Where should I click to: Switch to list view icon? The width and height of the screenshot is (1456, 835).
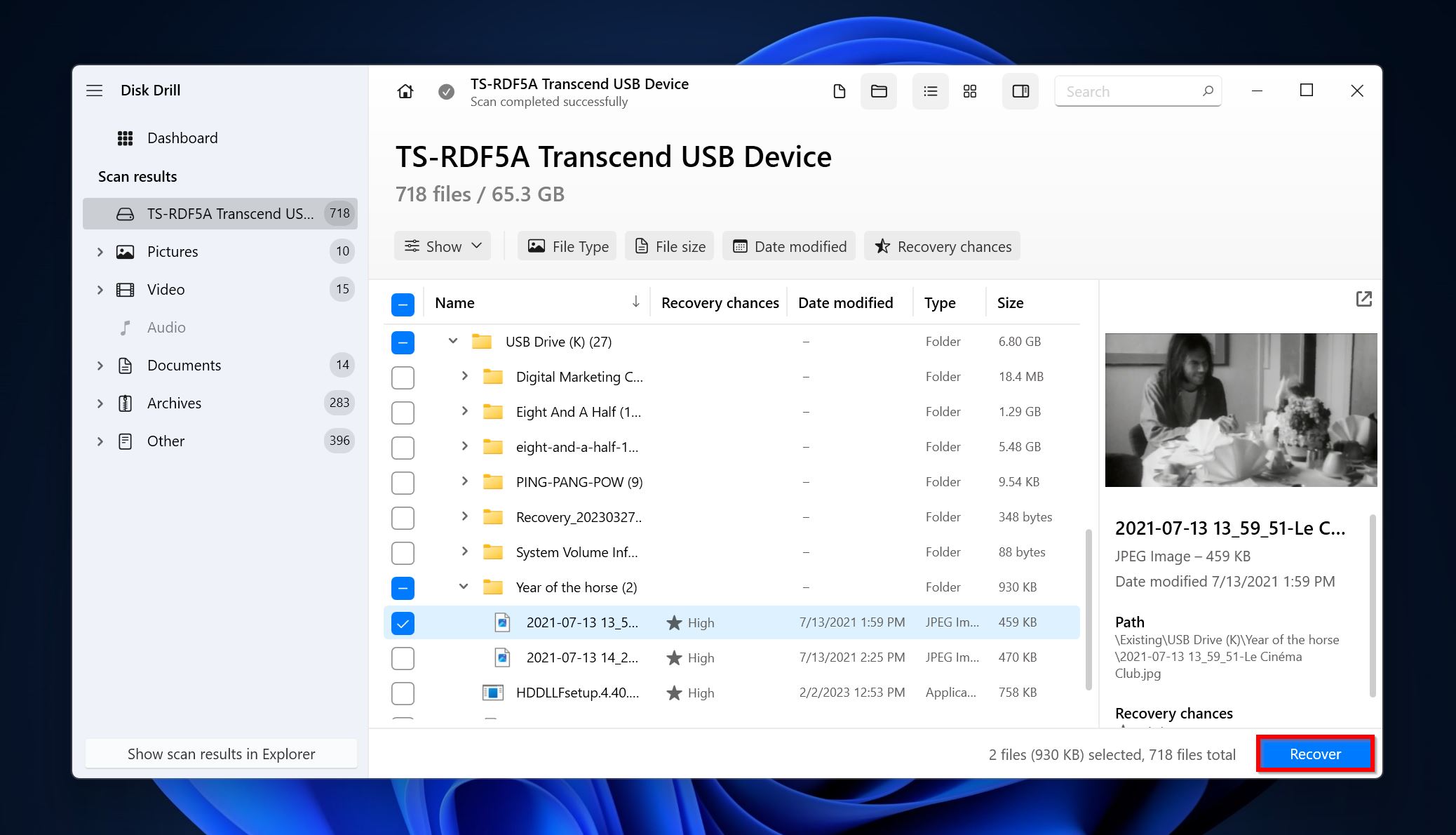coord(927,90)
